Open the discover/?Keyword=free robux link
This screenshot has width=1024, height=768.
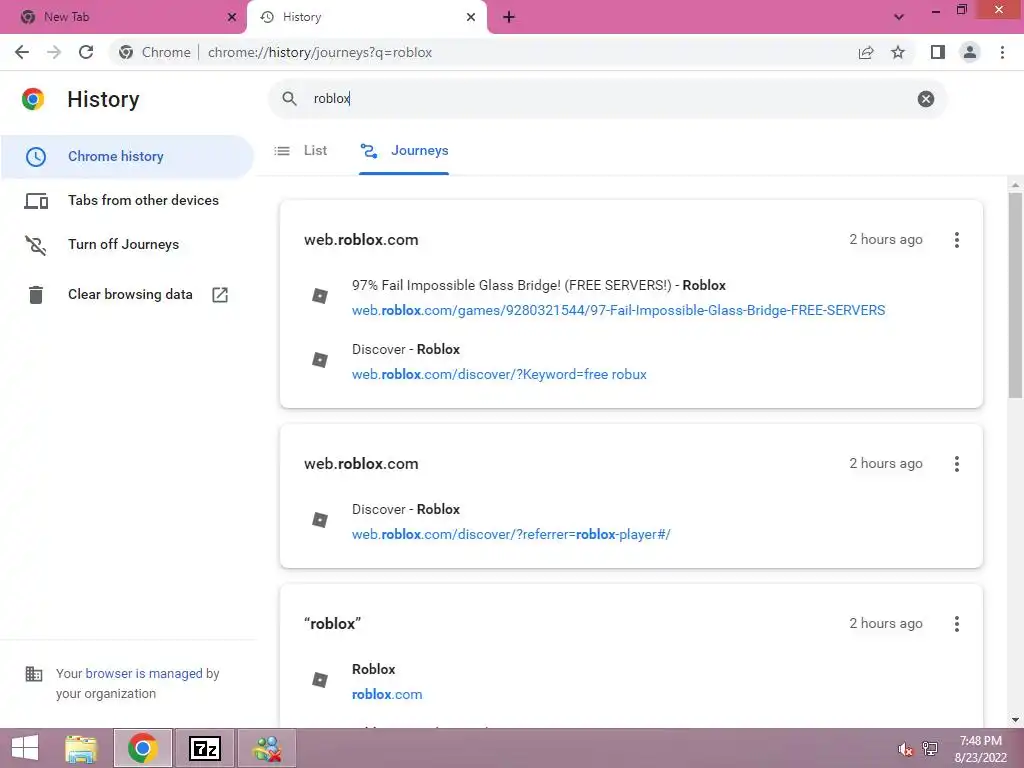(x=499, y=374)
